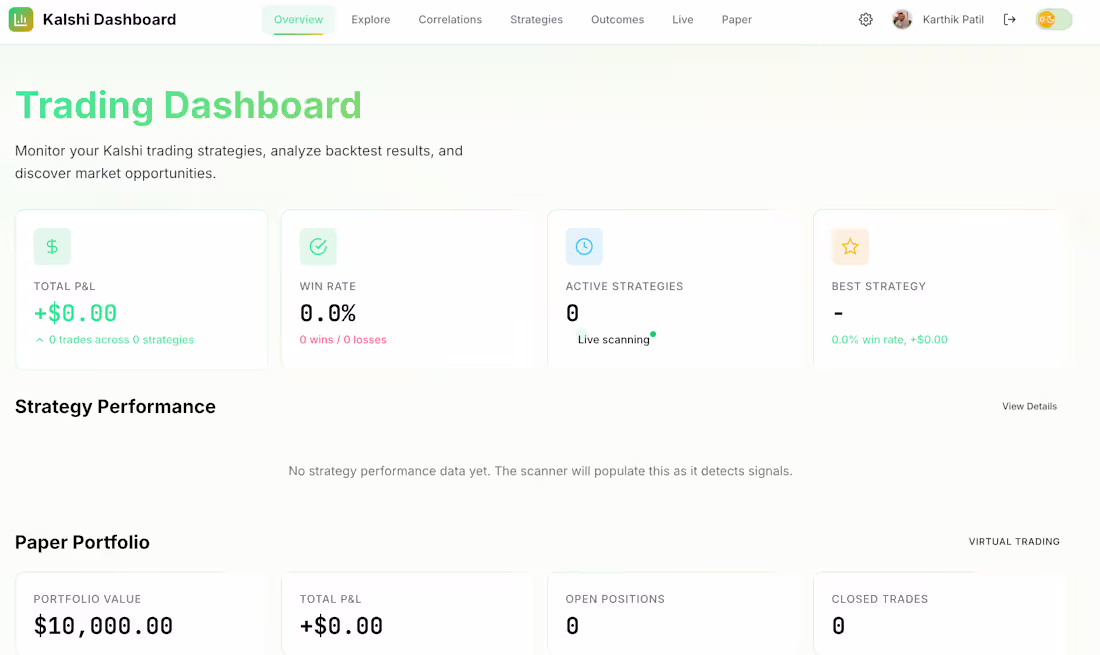Click the View Details link
This screenshot has width=1100, height=655.
[1029, 406]
